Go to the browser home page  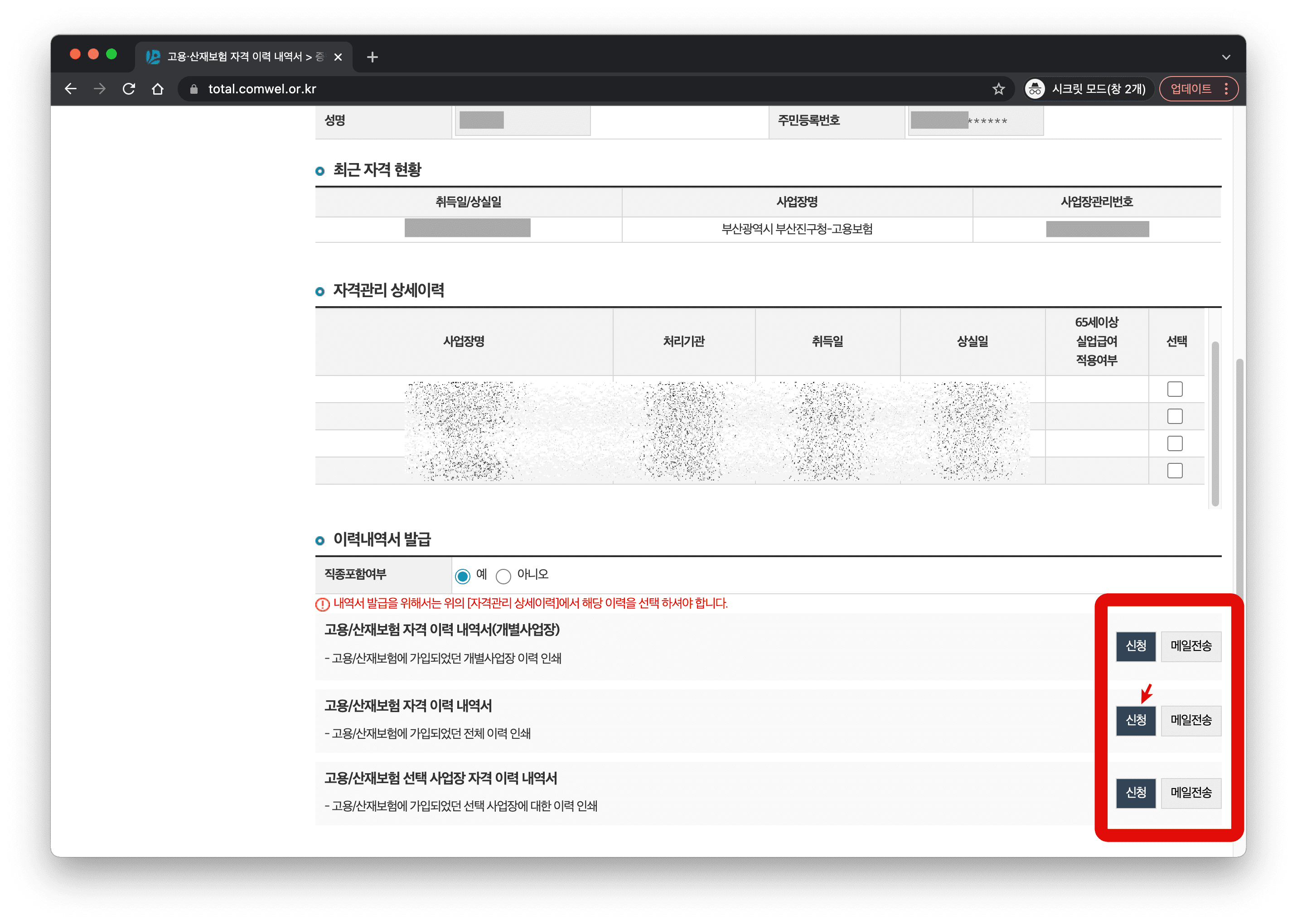tap(158, 89)
